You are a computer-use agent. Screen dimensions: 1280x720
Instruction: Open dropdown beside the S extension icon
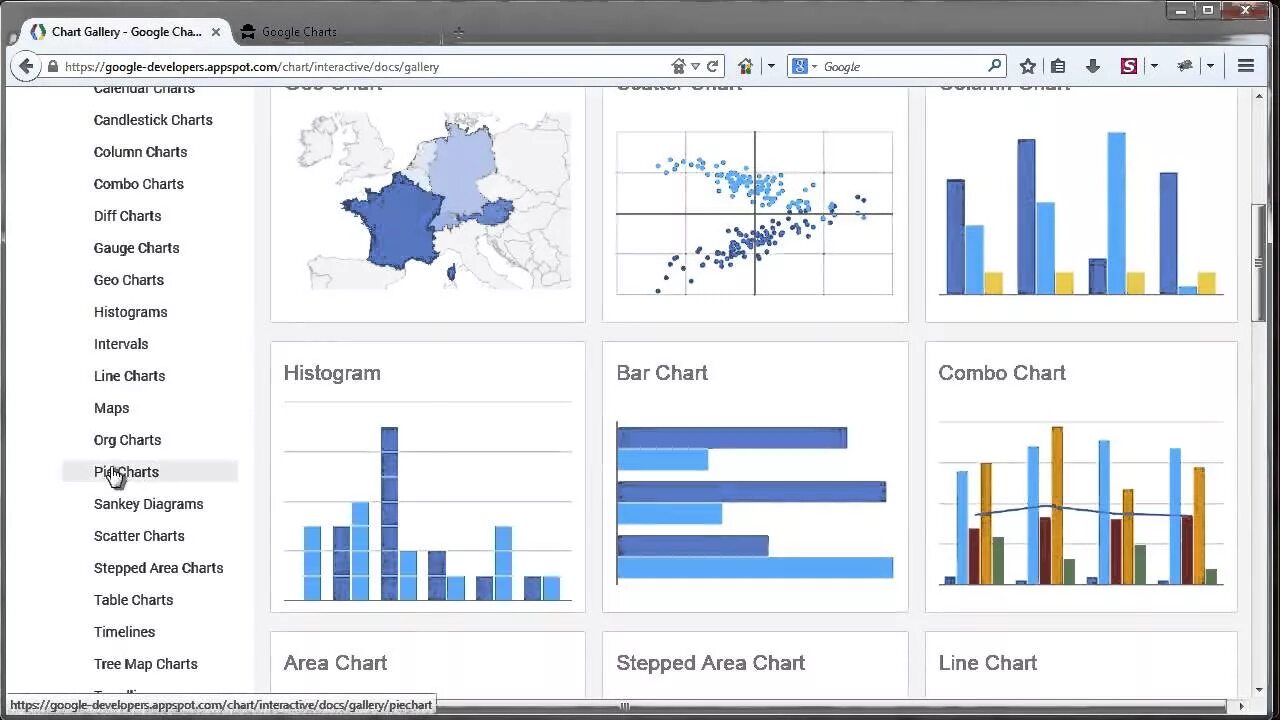click(1153, 66)
